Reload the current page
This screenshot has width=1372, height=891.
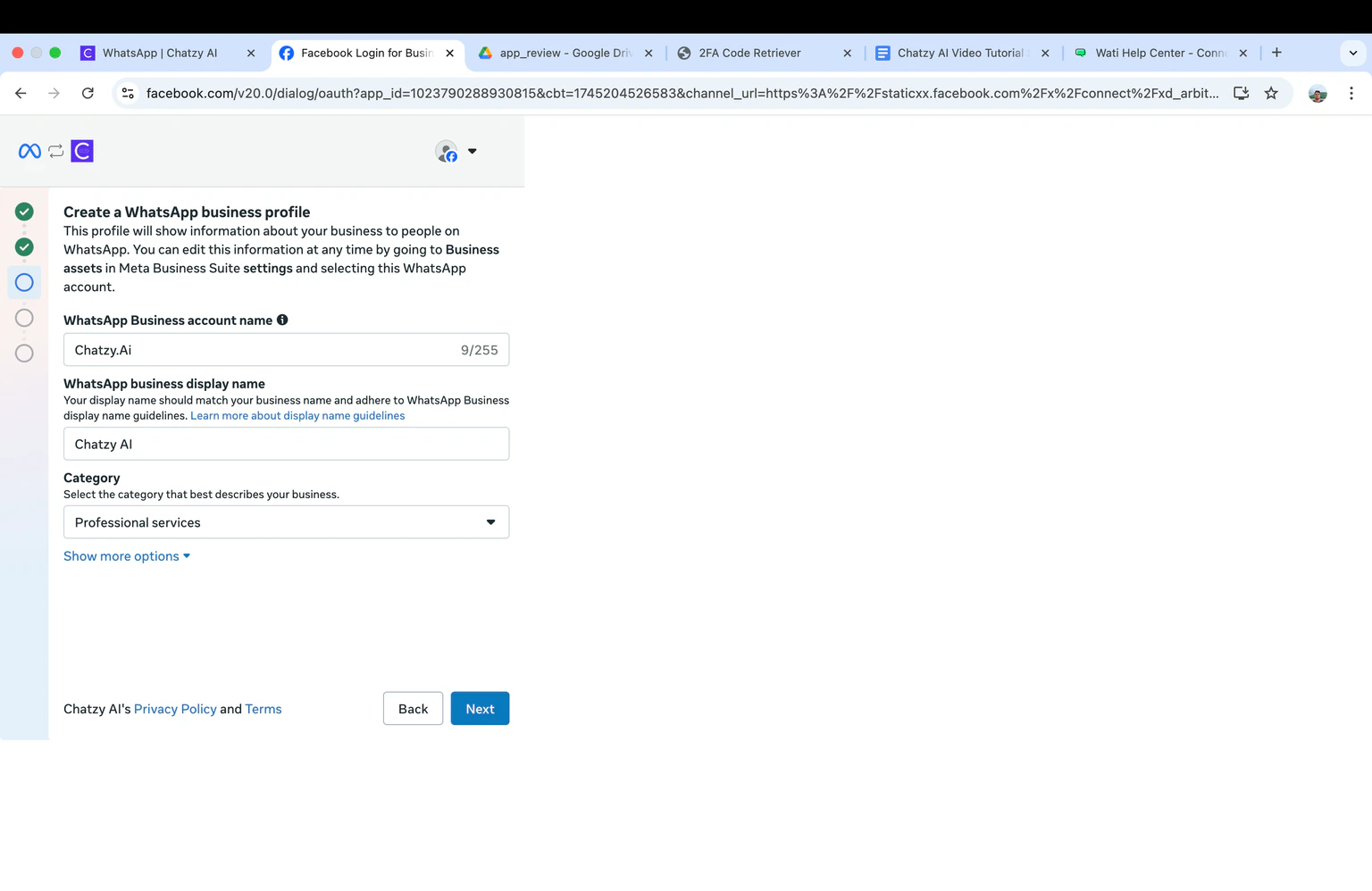(88, 93)
